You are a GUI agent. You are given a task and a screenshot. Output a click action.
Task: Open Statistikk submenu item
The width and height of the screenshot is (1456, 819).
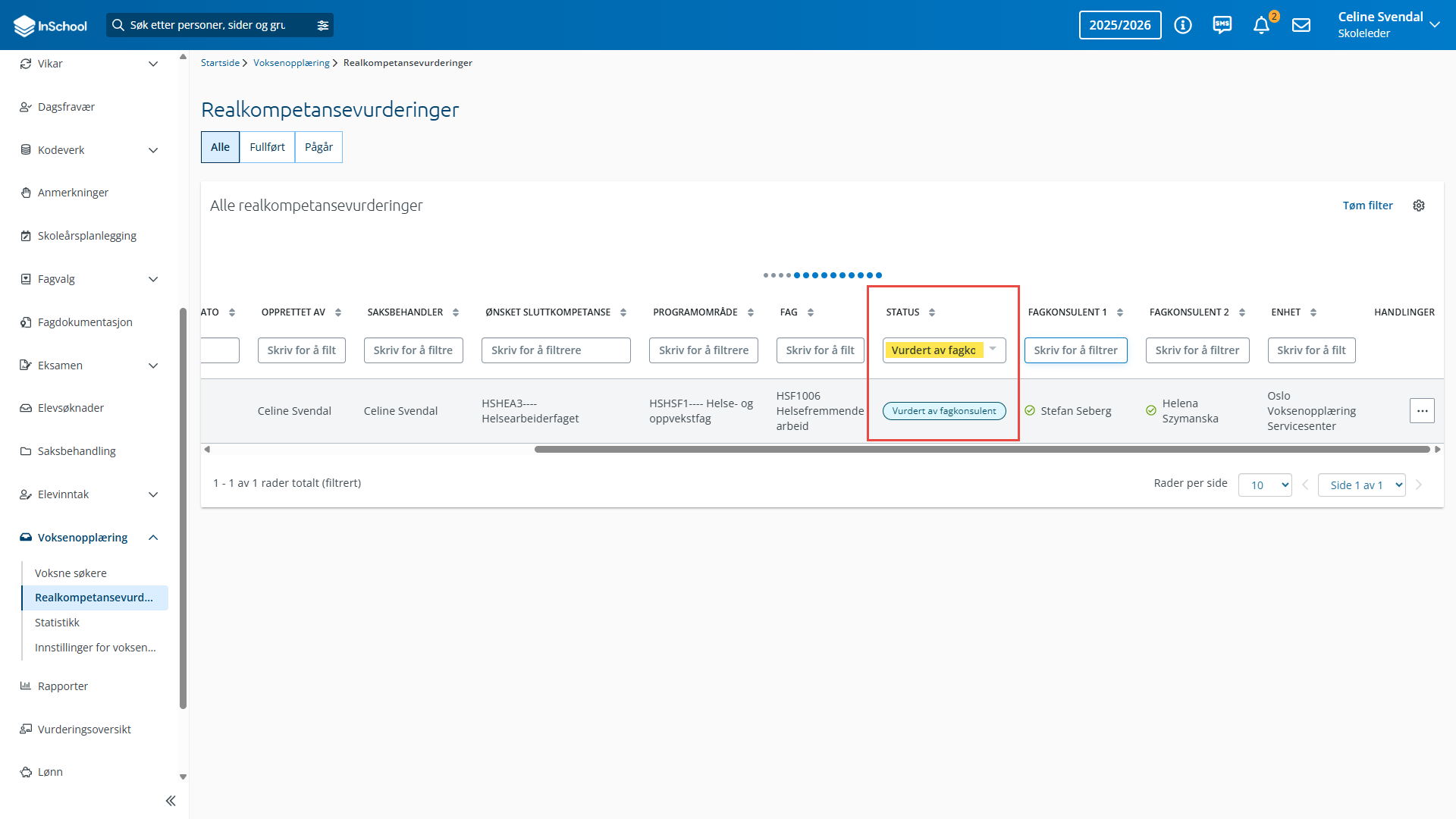[x=57, y=623]
